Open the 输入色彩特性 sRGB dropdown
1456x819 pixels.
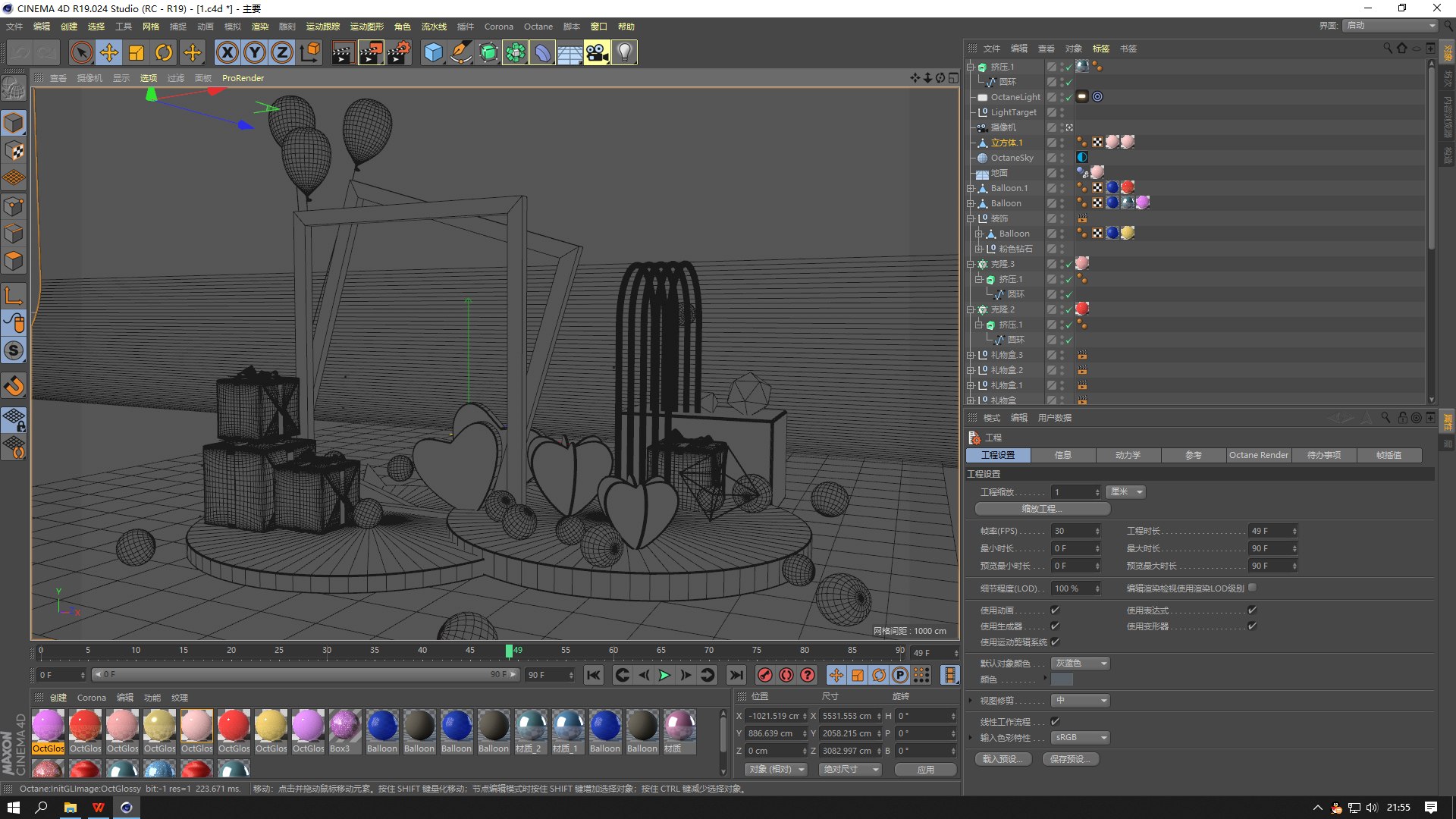click(x=1081, y=737)
